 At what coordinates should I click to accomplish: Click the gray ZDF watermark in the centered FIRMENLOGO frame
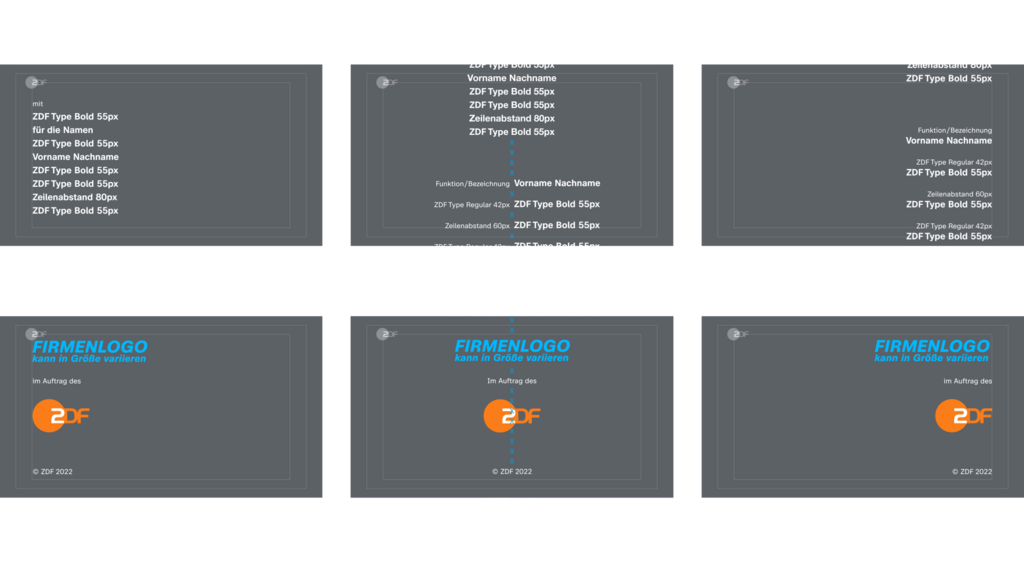coord(387,334)
